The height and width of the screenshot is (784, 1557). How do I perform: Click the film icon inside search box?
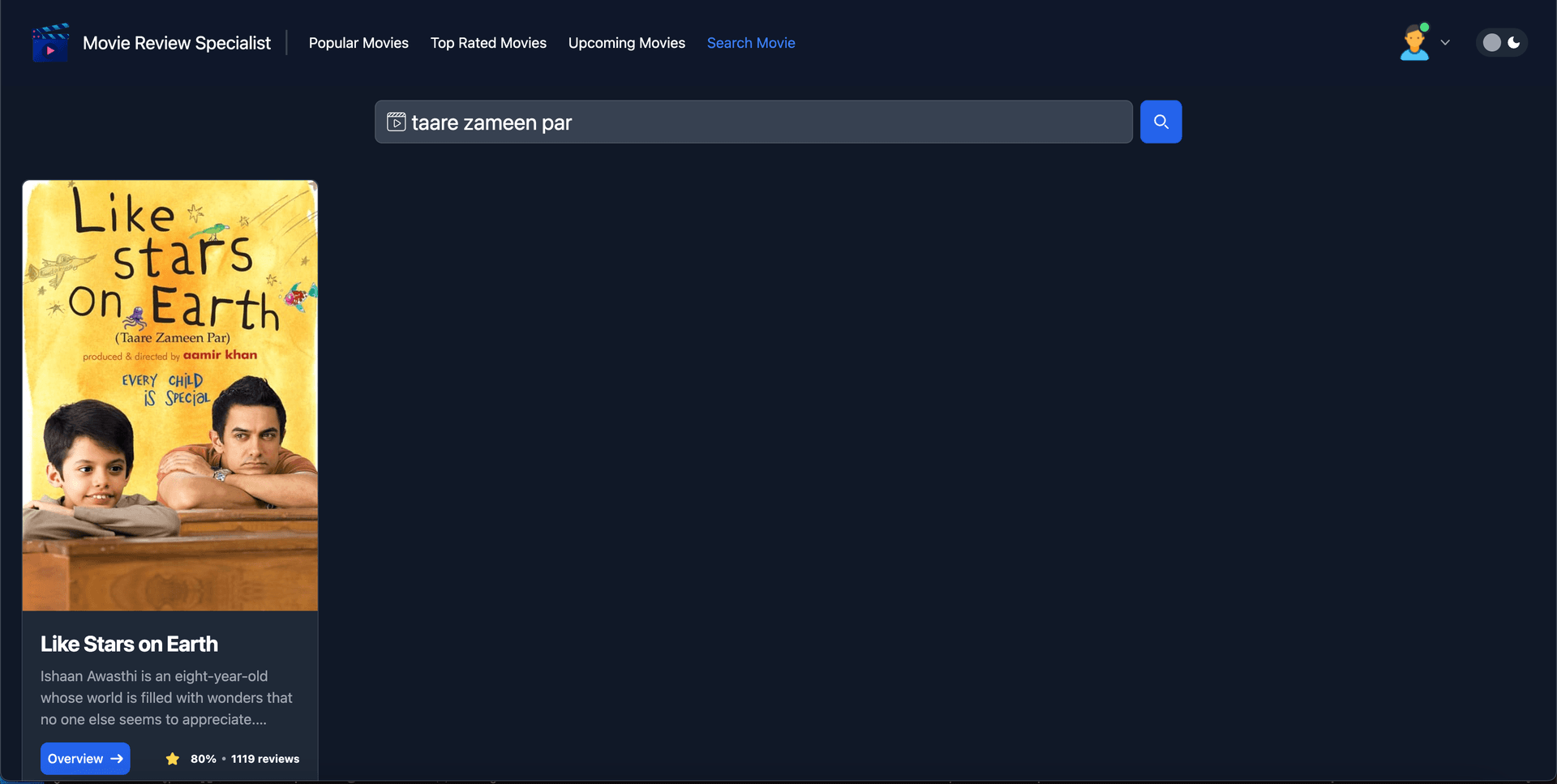[x=396, y=122]
